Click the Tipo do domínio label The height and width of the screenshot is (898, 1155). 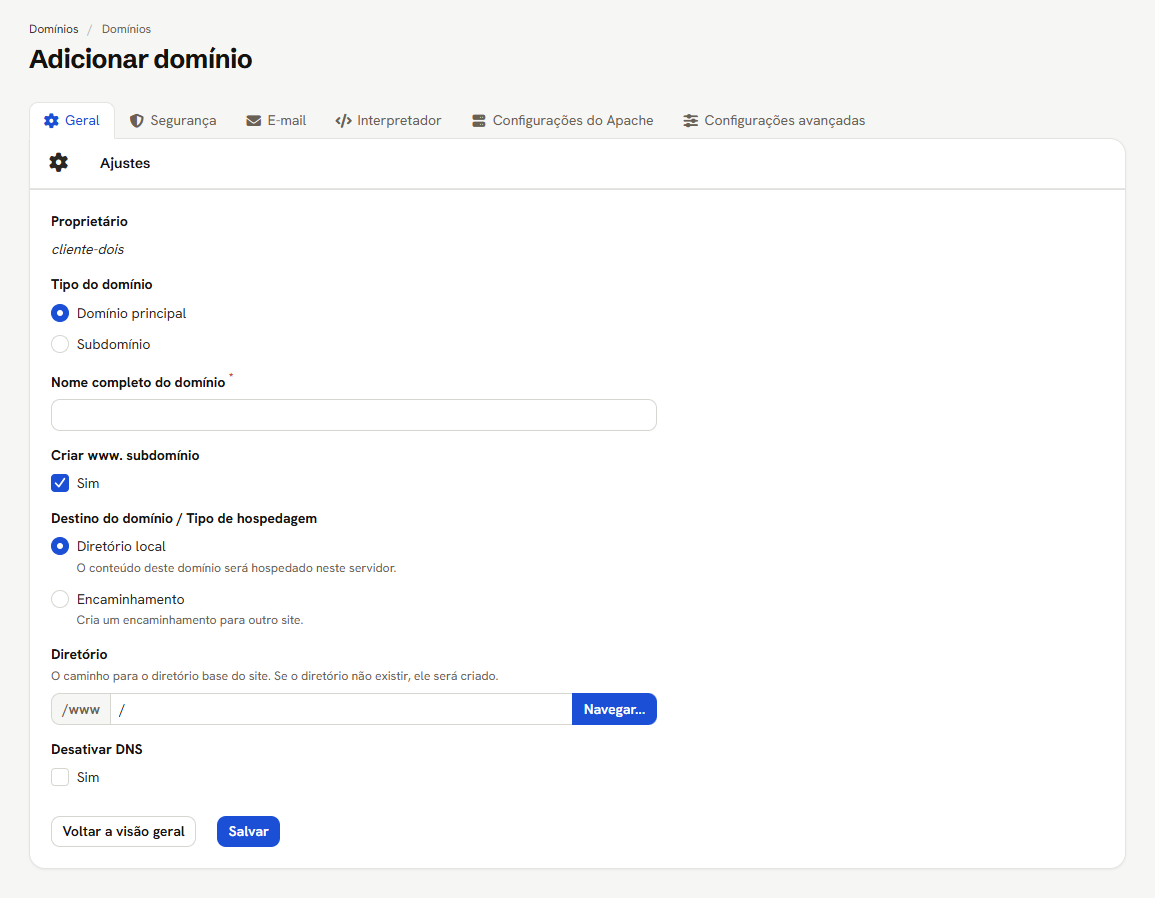pyautogui.click(x=102, y=284)
